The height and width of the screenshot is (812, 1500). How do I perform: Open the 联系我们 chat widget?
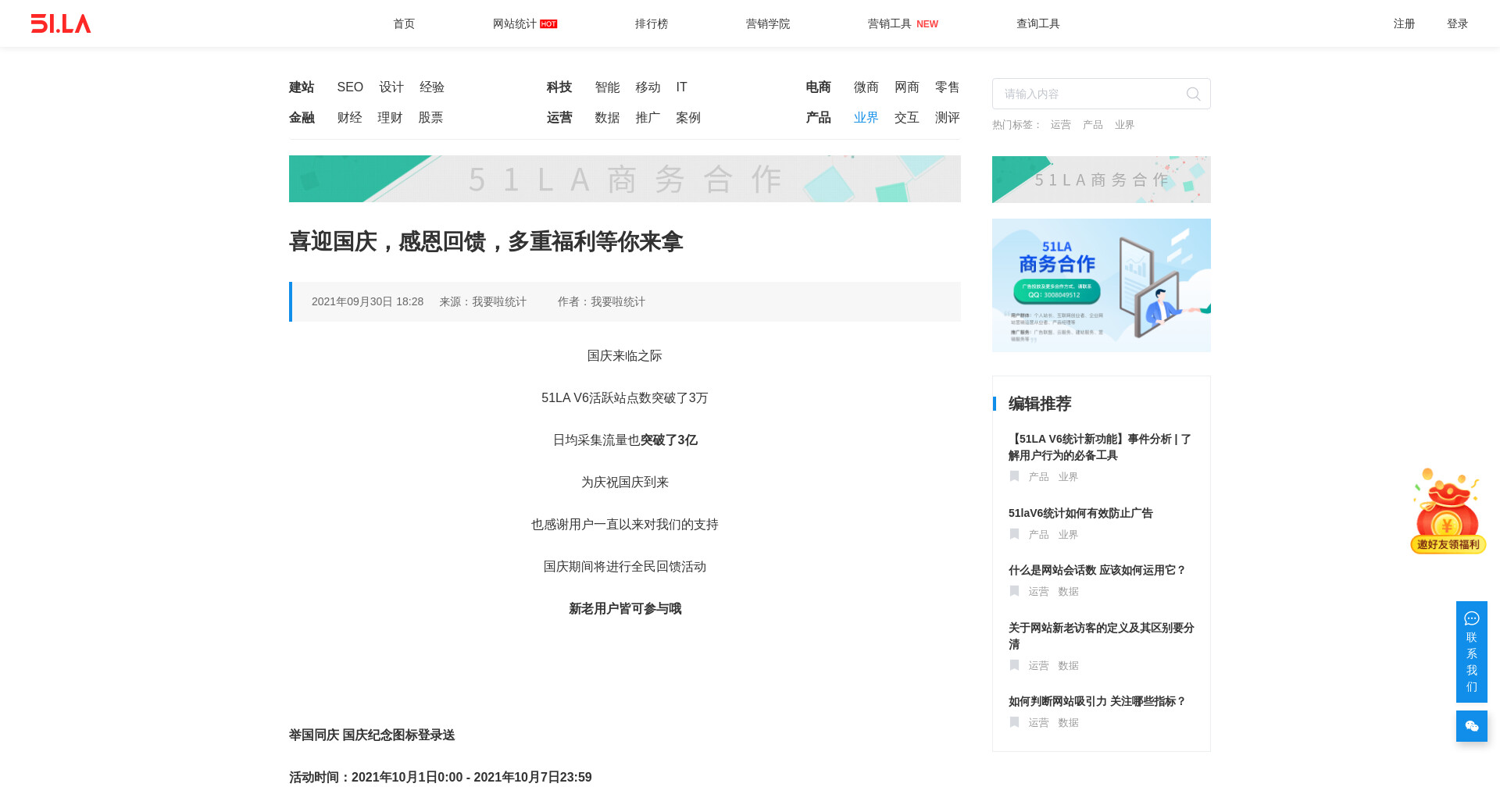(x=1471, y=652)
